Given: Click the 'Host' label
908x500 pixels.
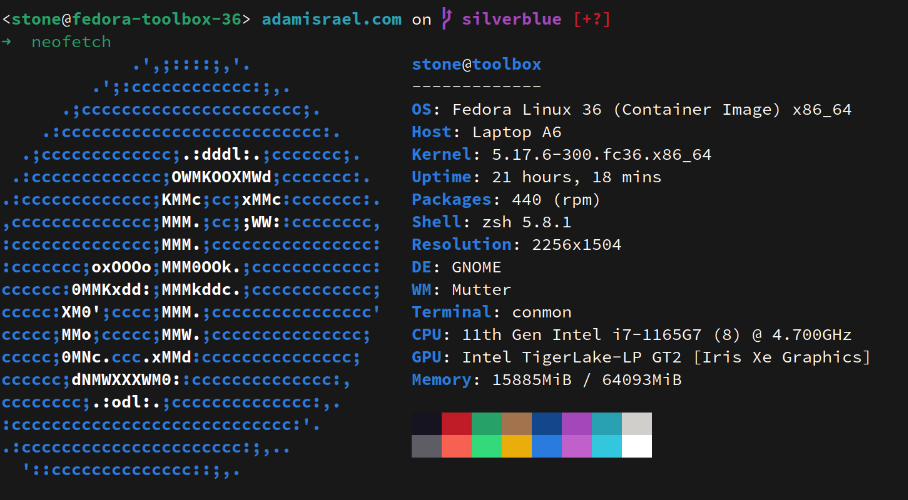Looking at the screenshot, I should point(431,132).
